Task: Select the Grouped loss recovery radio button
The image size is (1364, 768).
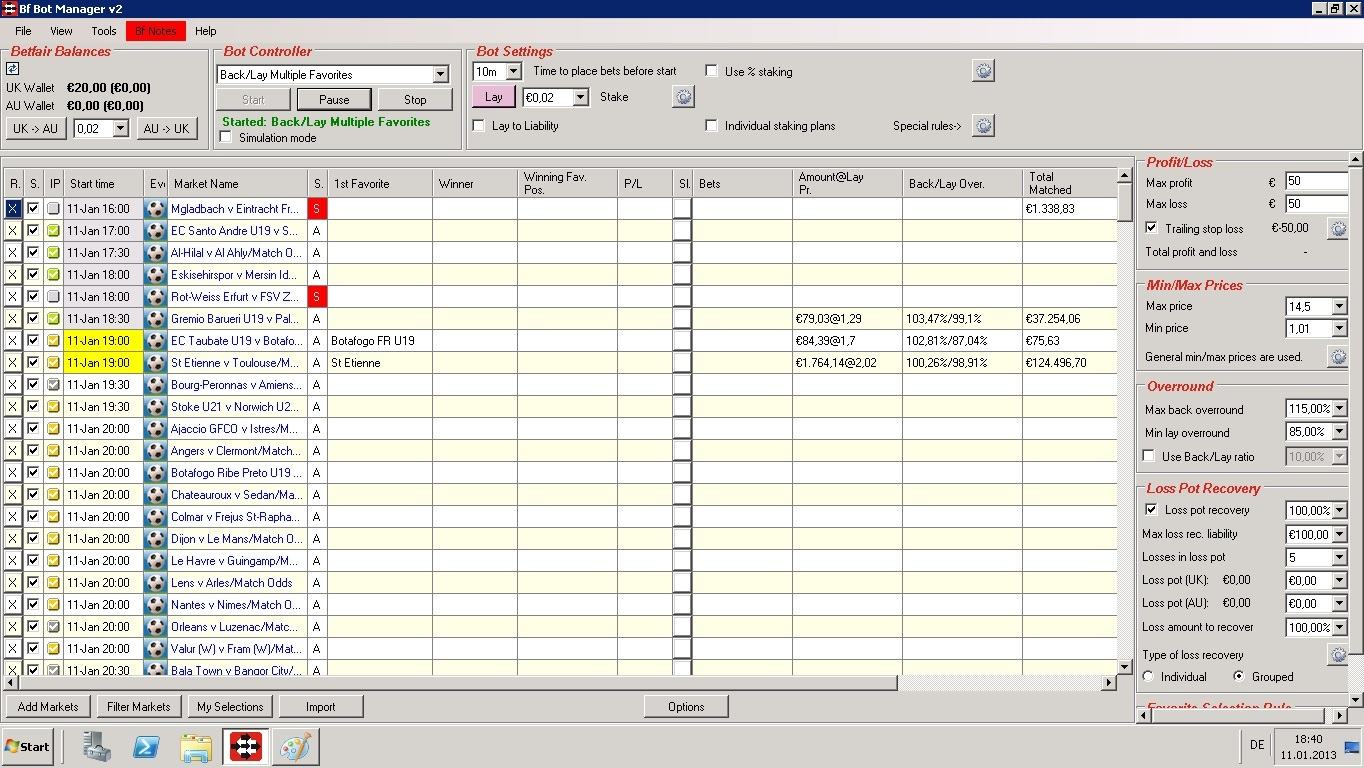Action: click(x=1239, y=677)
